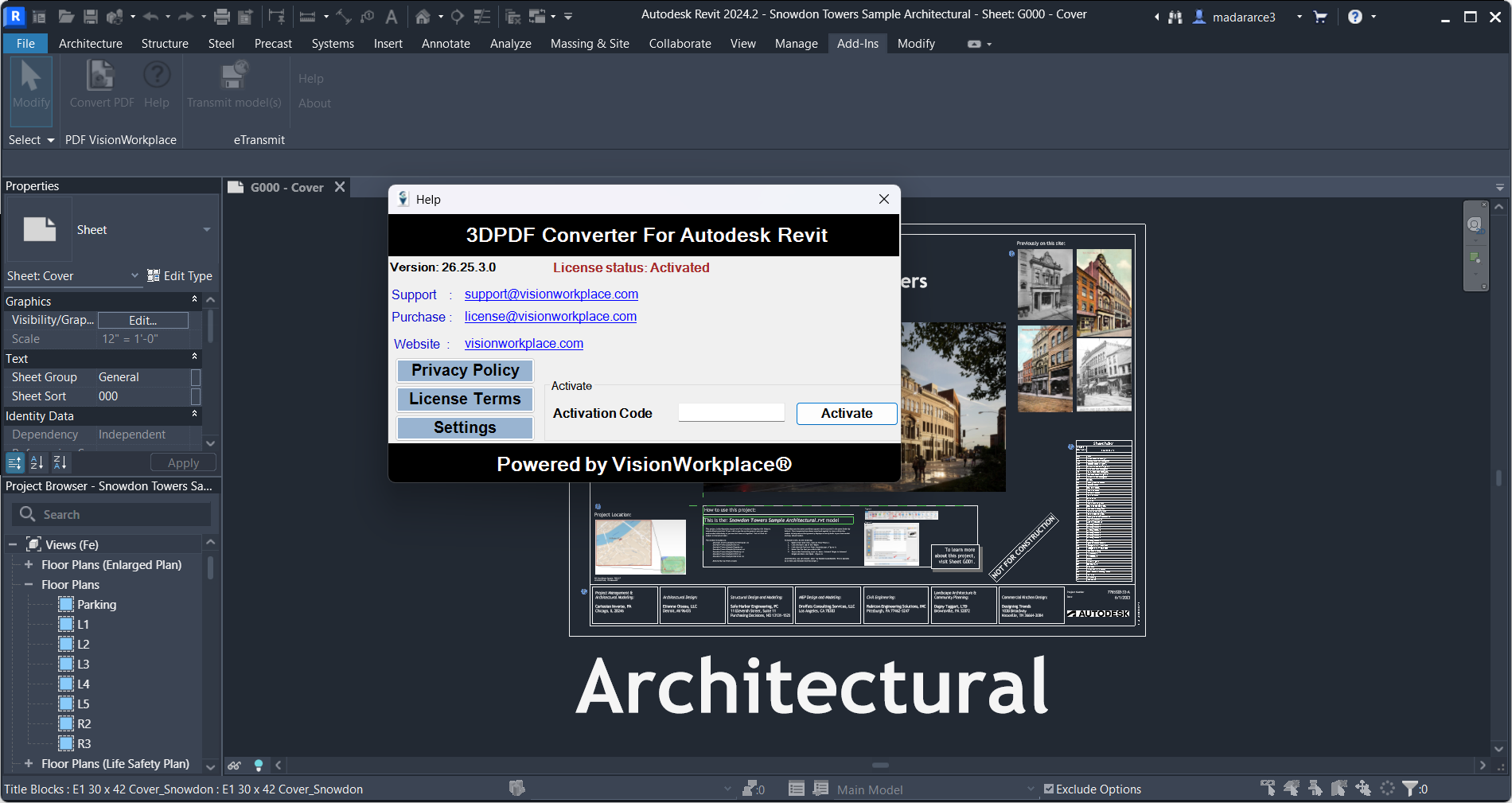Click the Select Links icon in the status bar
This screenshot has width=1512, height=803.
click(1268, 789)
